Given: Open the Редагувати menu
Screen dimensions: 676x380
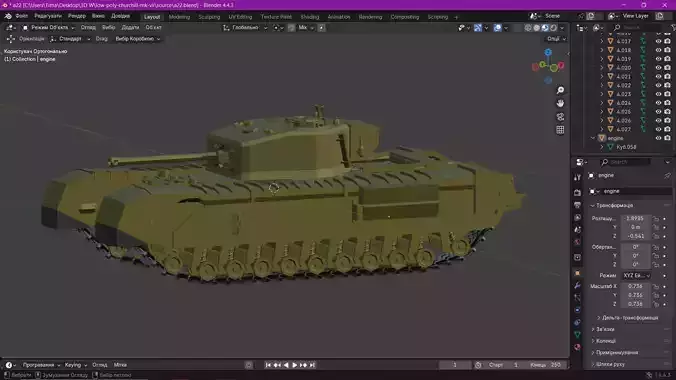Looking at the screenshot, I should (48, 16).
